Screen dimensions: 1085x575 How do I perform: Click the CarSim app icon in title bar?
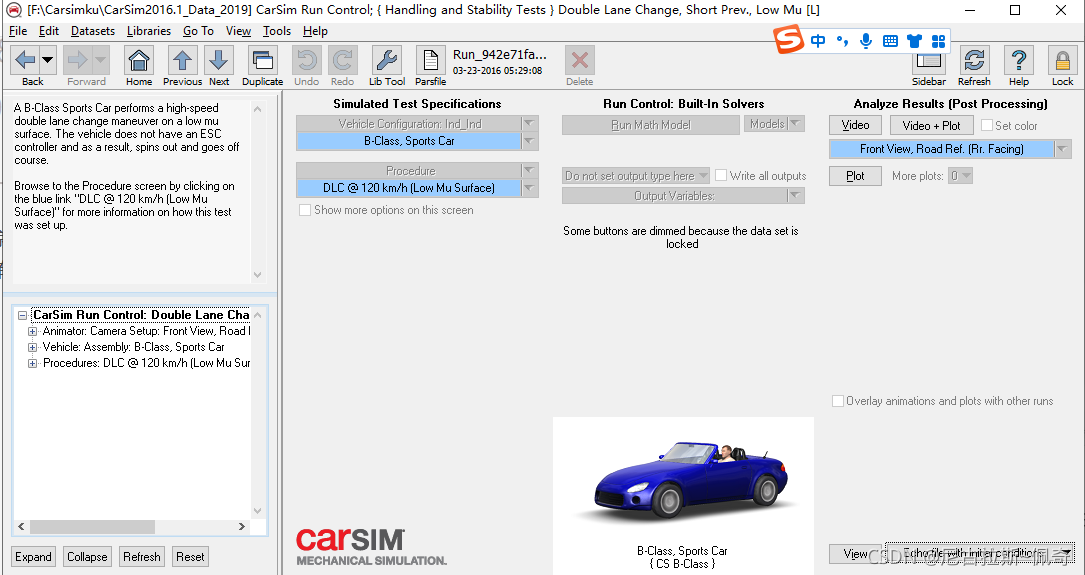[14, 10]
